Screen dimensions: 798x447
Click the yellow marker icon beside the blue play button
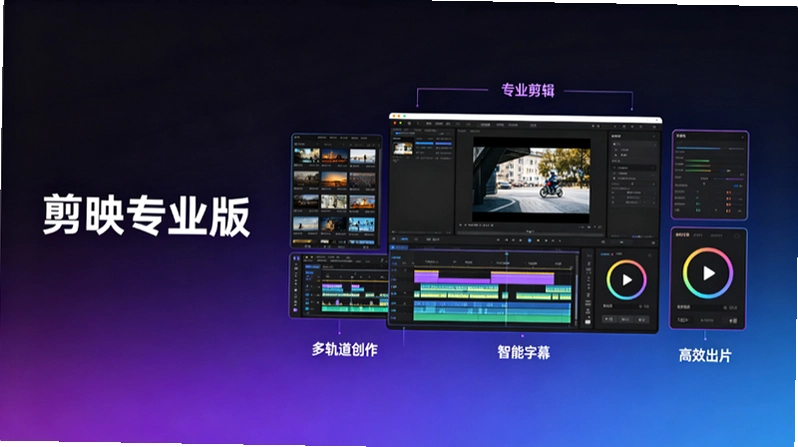[538, 240]
